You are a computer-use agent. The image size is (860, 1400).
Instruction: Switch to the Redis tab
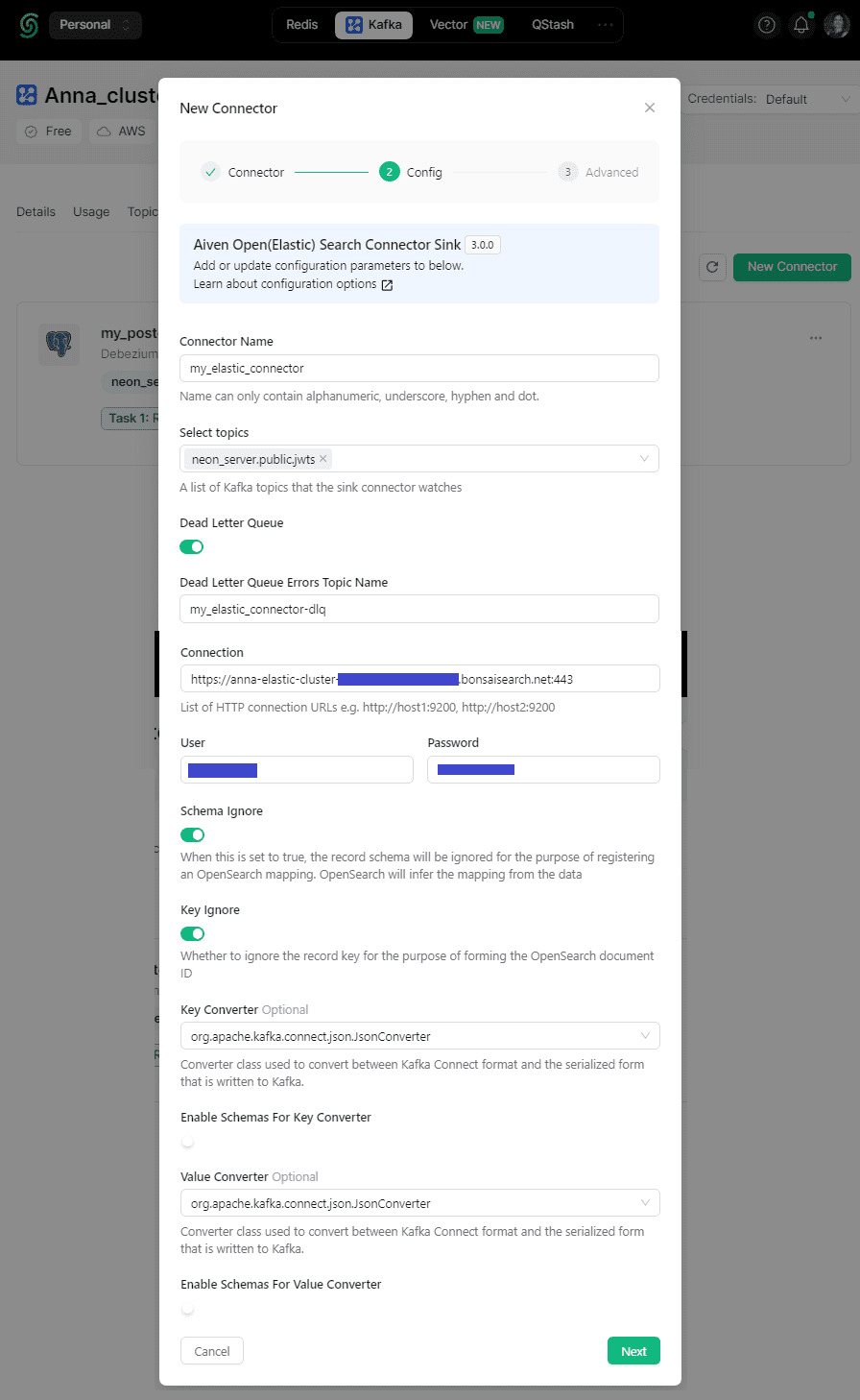click(x=301, y=25)
